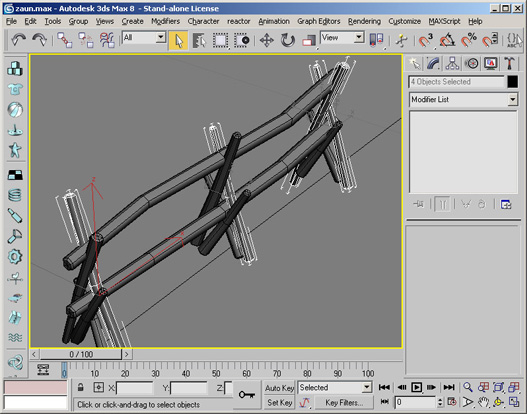Viewport: 527px width, 414px height.
Task: Toggle Percent Snap
Action: (x=469, y=40)
